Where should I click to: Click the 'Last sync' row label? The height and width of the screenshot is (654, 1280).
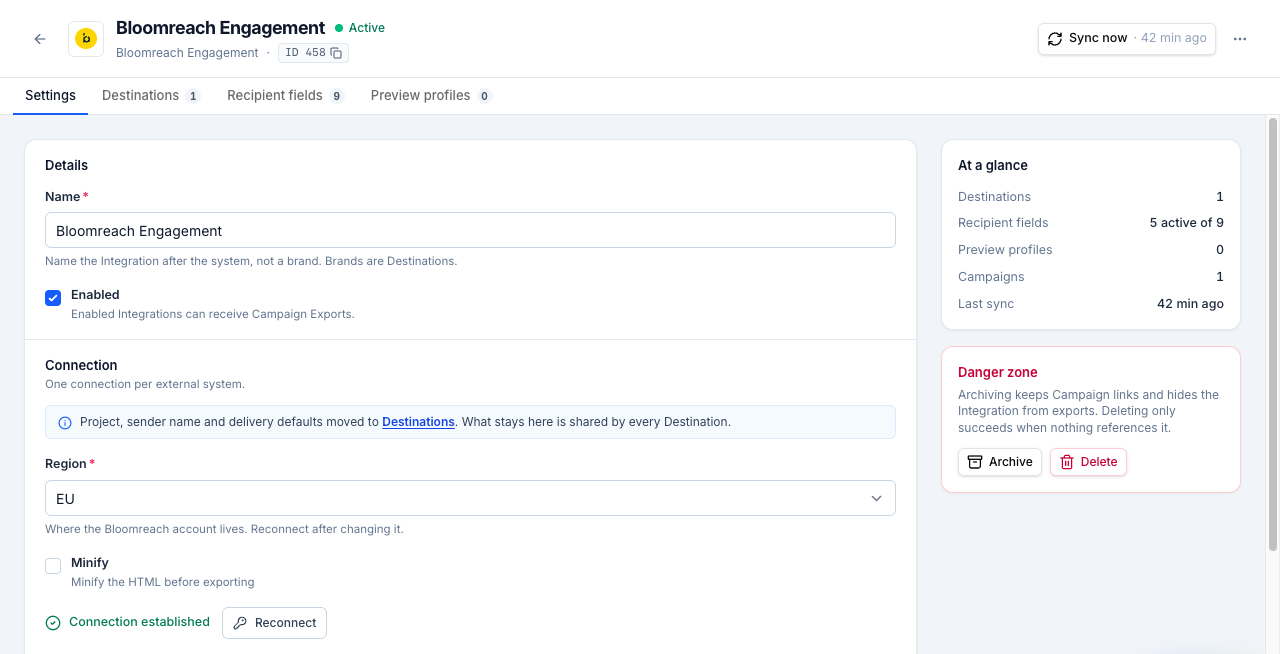tap(986, 304)
